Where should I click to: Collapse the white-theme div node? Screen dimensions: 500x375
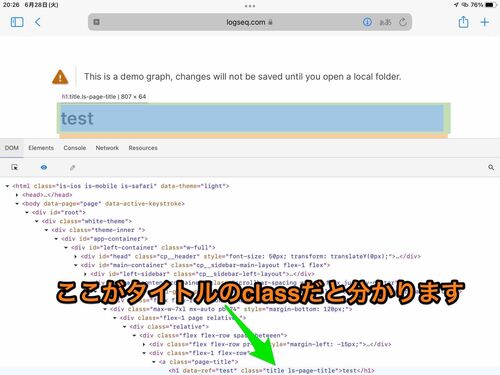click(37, 221)
